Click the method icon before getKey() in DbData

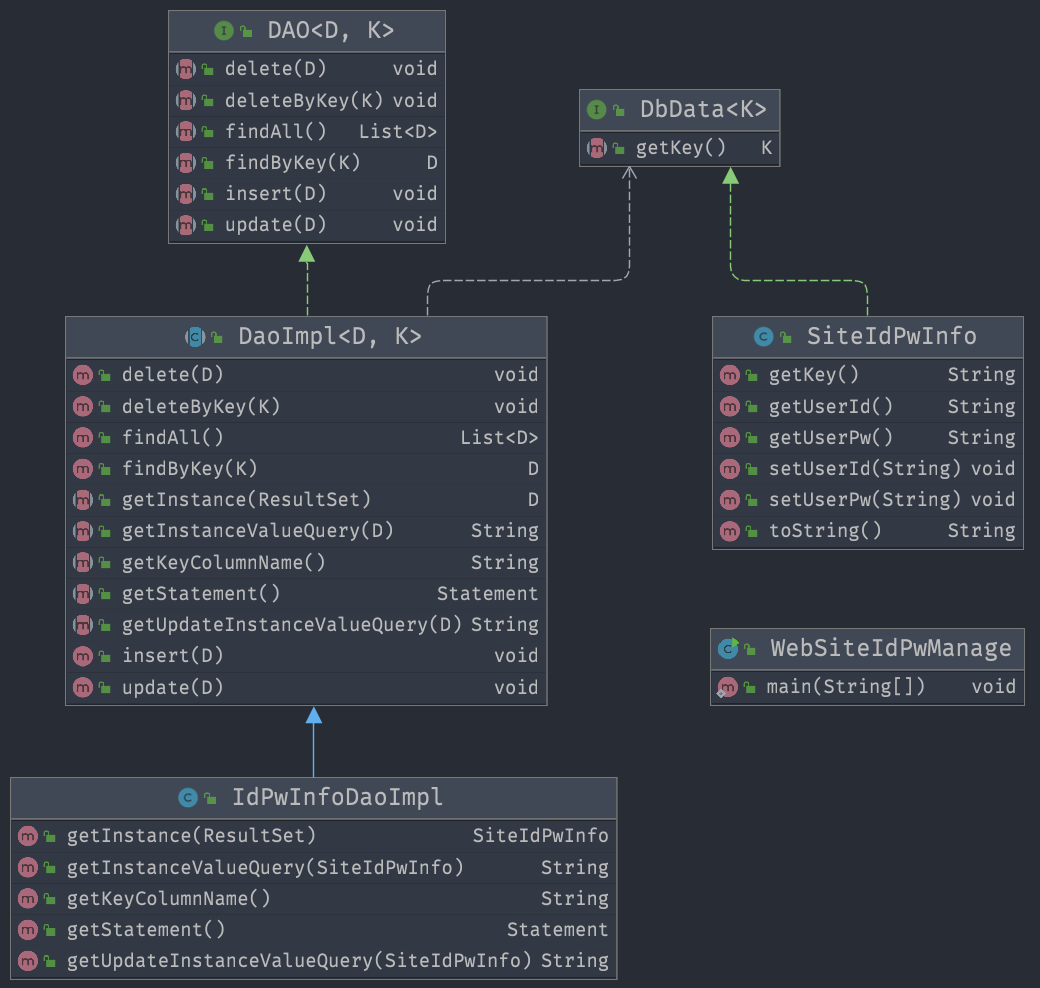(595, 148)
